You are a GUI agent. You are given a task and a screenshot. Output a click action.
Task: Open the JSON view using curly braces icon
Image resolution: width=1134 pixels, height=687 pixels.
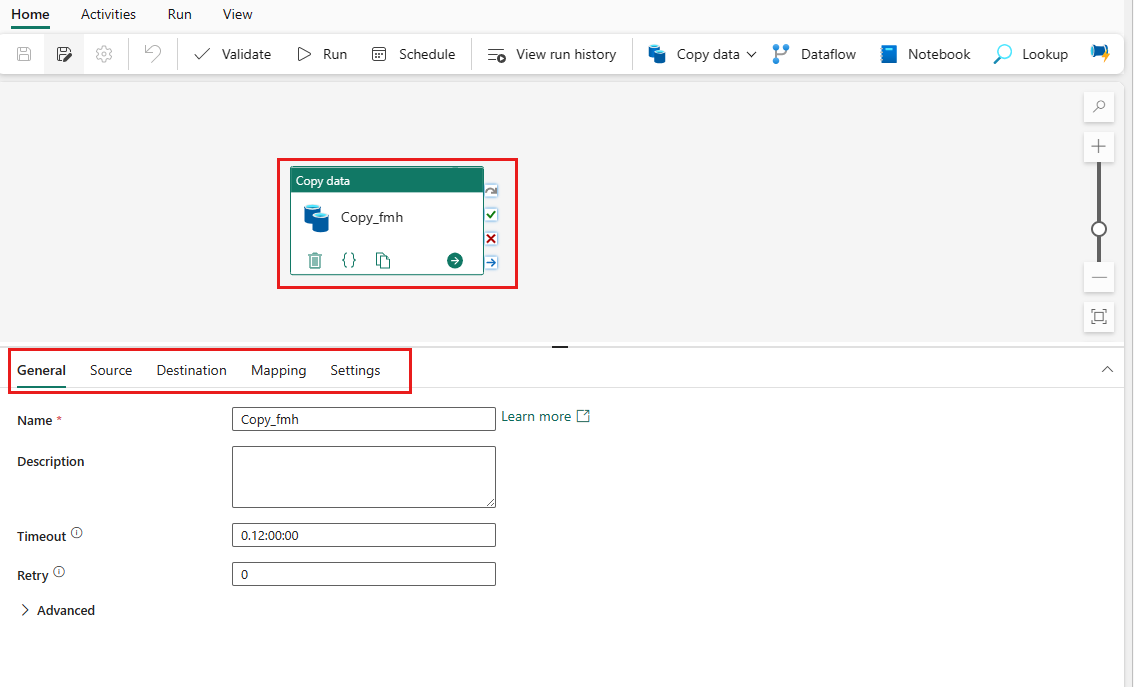(349, 260)
